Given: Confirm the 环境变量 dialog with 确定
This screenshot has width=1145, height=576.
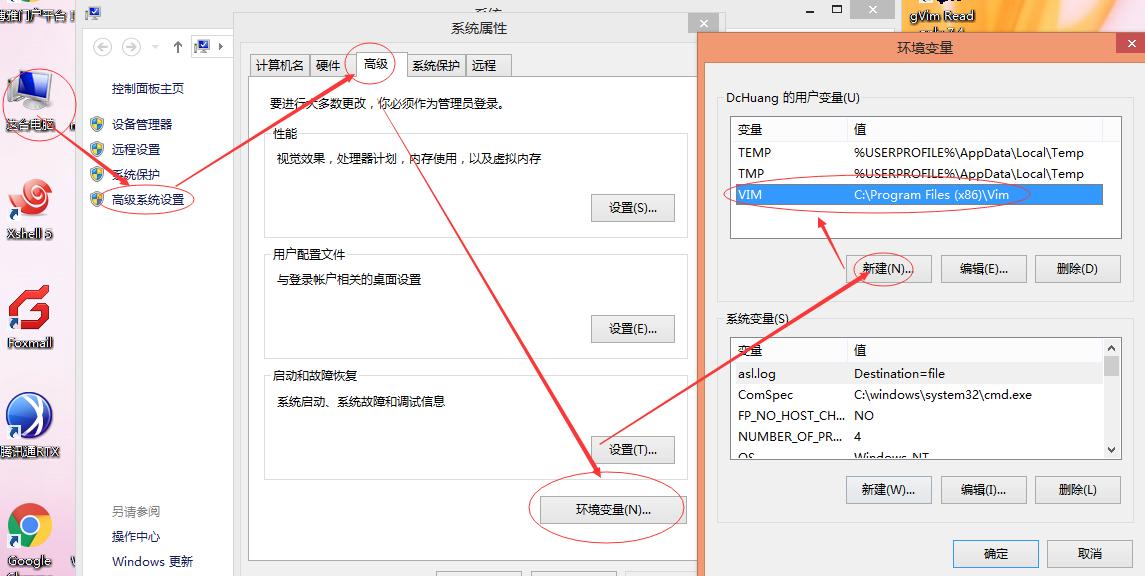Looking at the screenshot, I should coord(995,553).
